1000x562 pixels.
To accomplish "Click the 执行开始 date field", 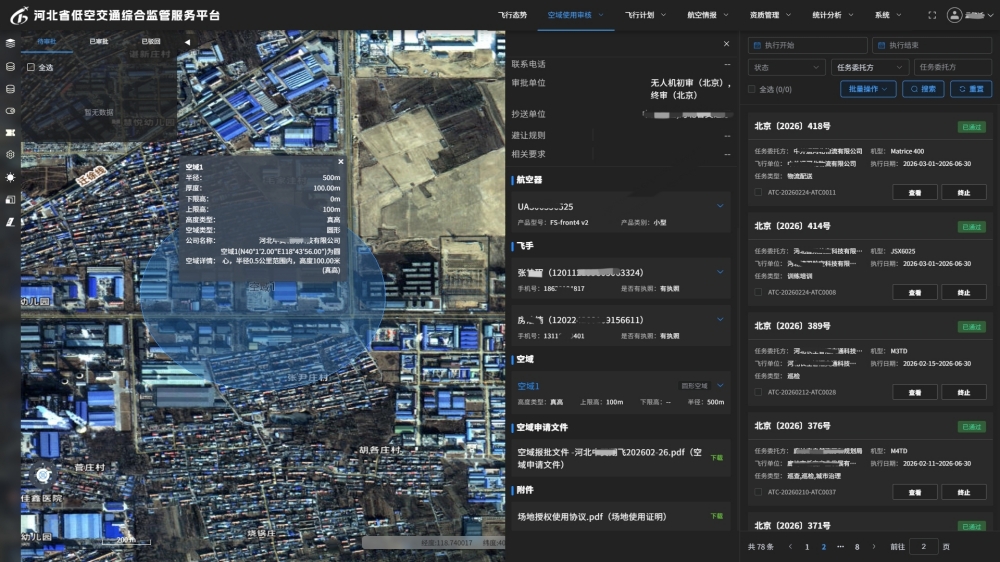I will pos(808,45).
